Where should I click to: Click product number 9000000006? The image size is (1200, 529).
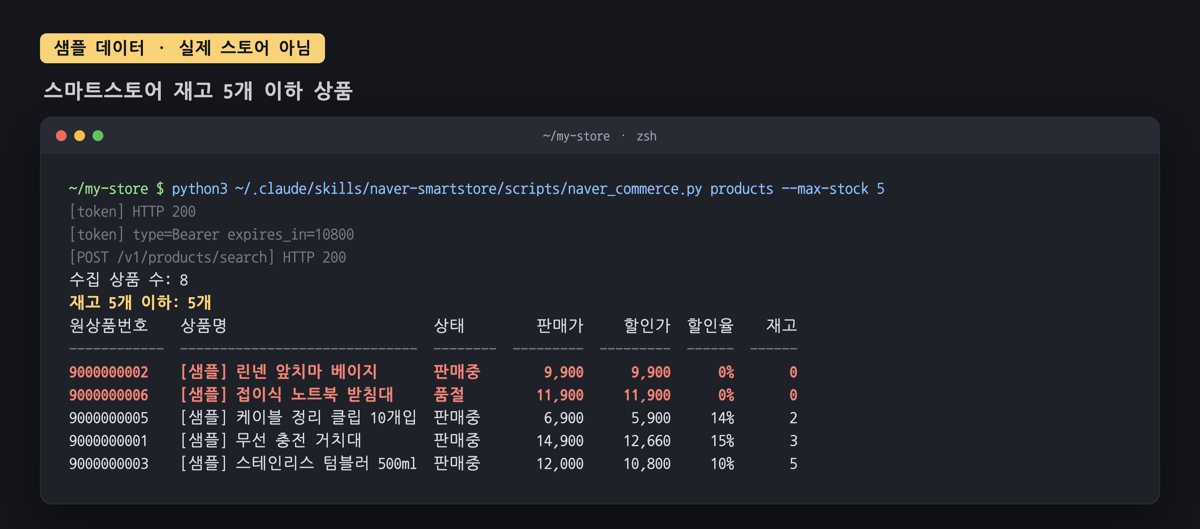point(108,394)
